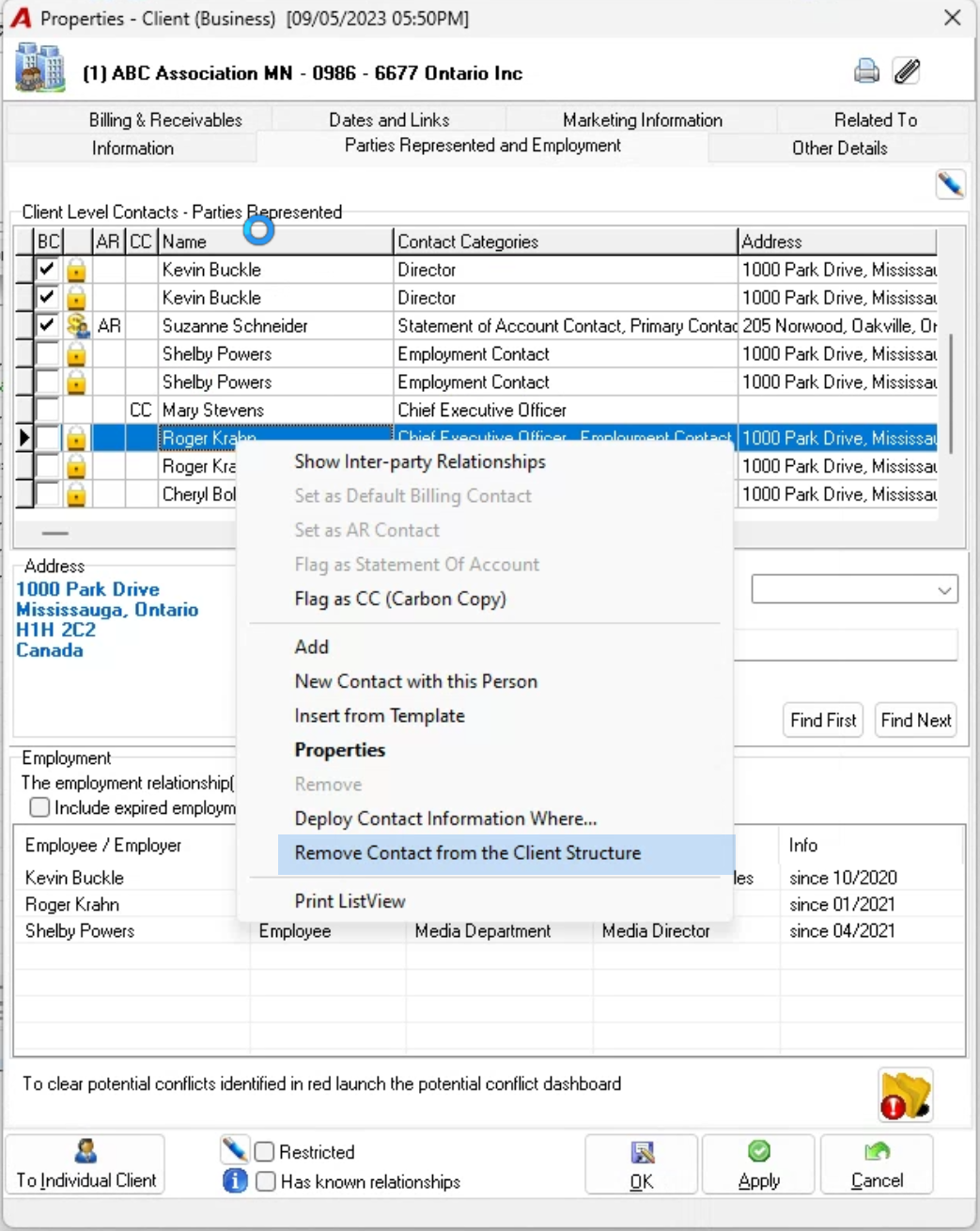Image resolution: width=980 pixels, height=1231 pixels.
Task: Sort by the Contact Categories column header
Action: [565, 242]
